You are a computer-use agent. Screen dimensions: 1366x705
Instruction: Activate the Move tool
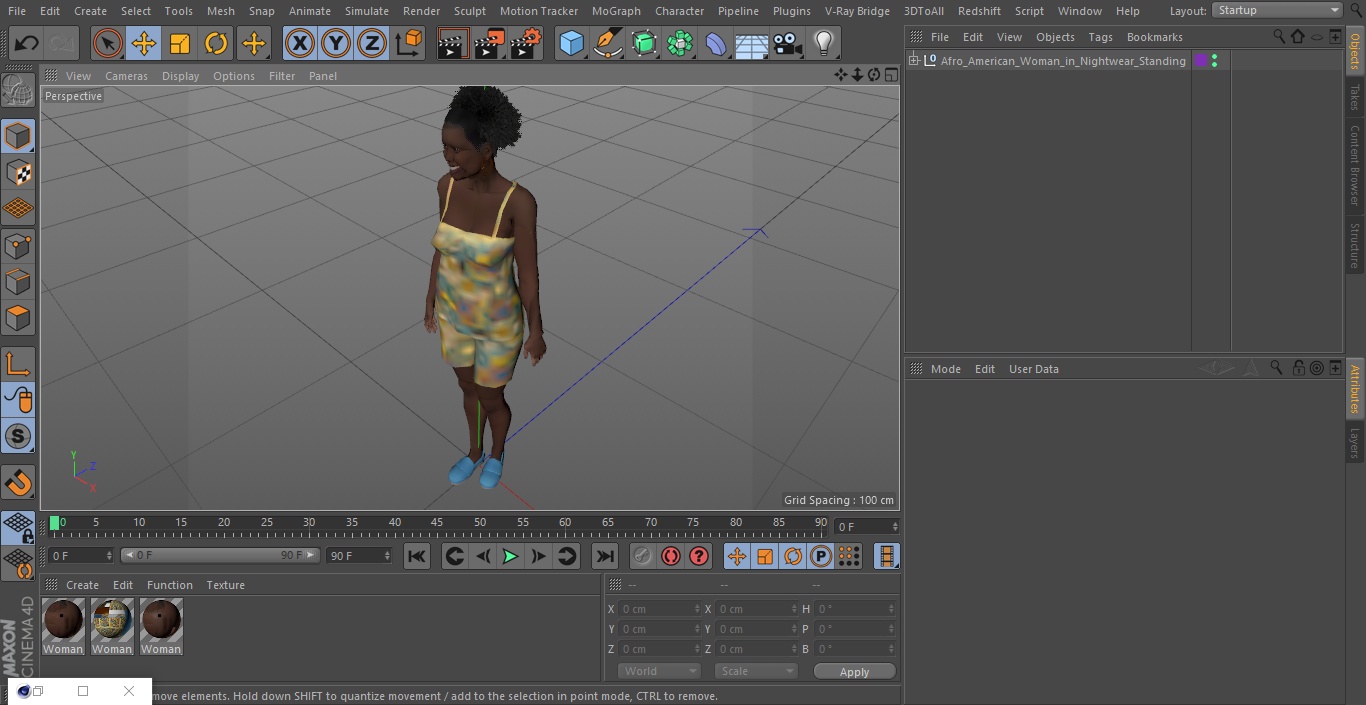(144, 43)
